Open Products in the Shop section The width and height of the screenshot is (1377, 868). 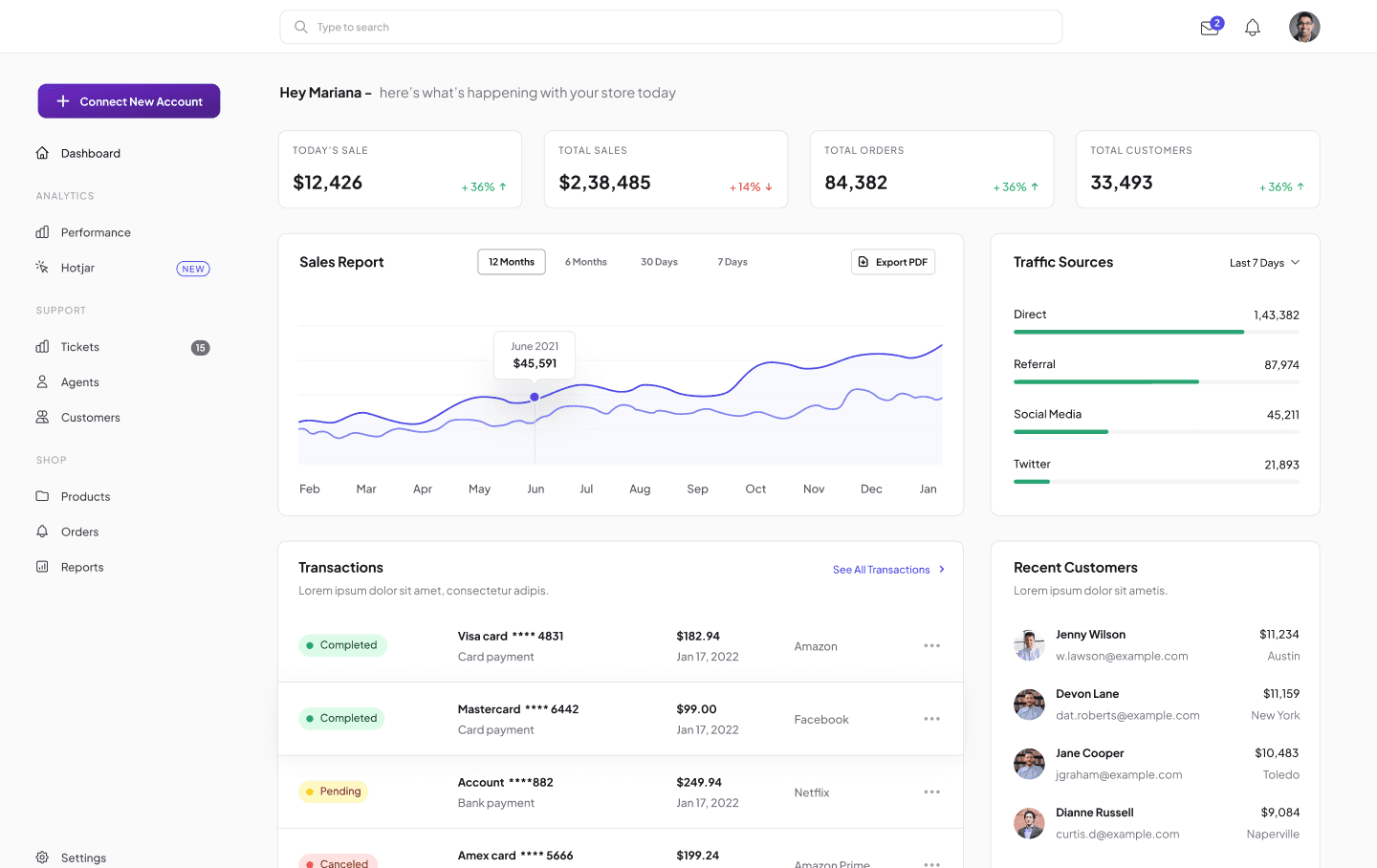click(86, 496)
